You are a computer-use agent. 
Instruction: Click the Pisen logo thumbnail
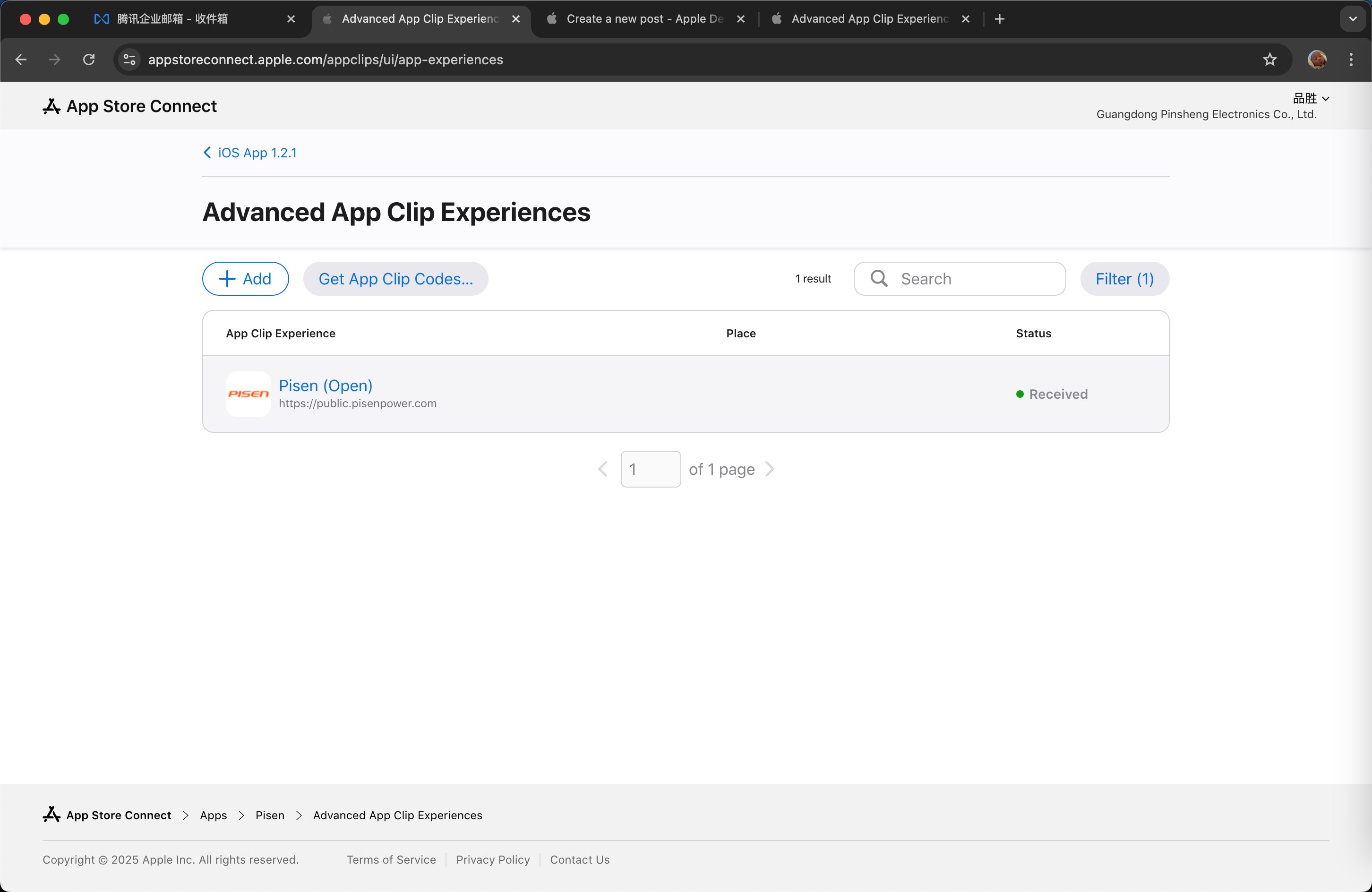tap(249, 394)
